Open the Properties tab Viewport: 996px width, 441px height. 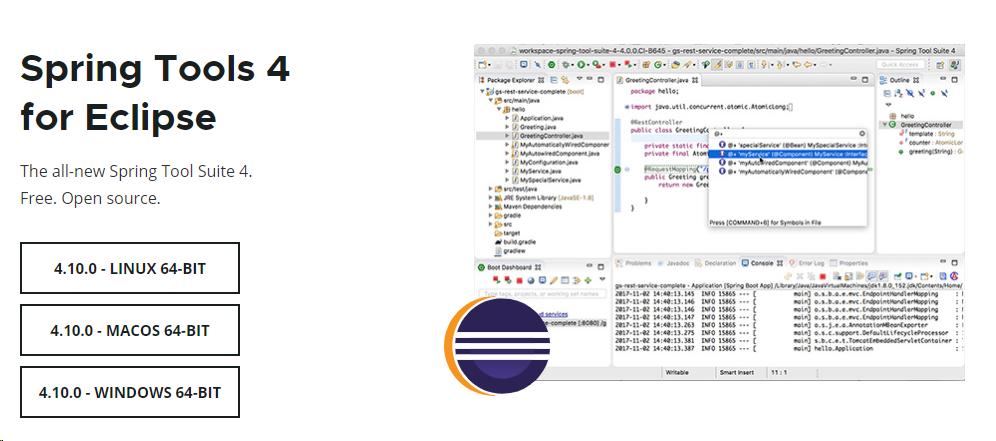tap(848, 263)
